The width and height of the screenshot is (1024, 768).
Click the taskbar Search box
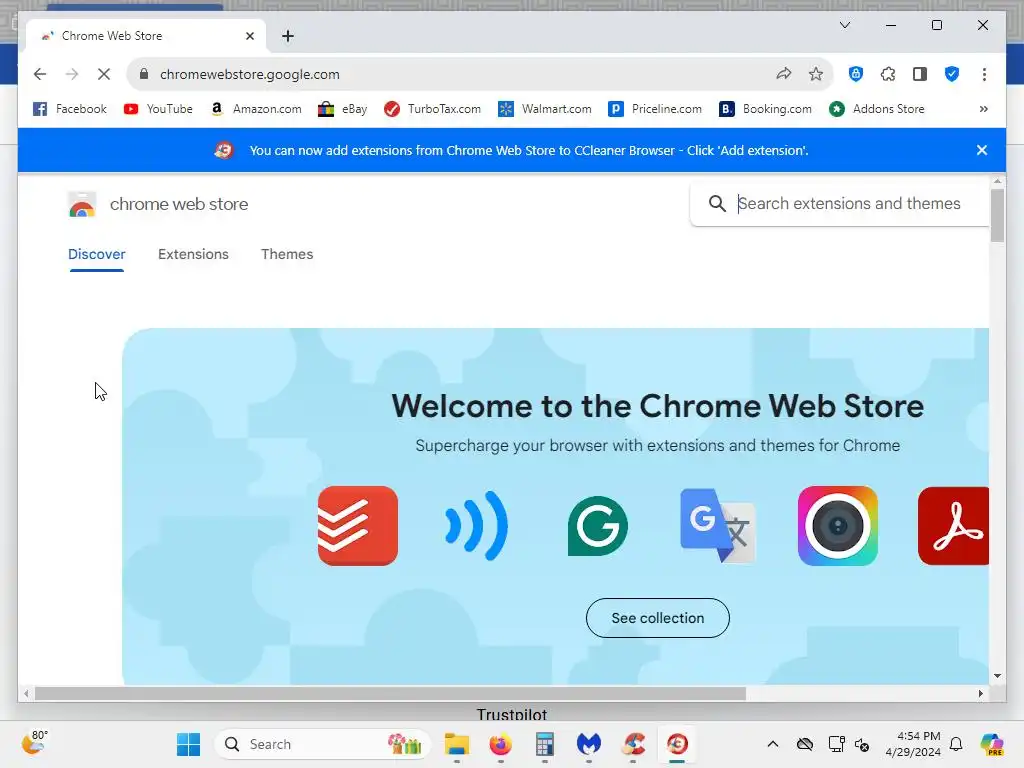[323, 744]
